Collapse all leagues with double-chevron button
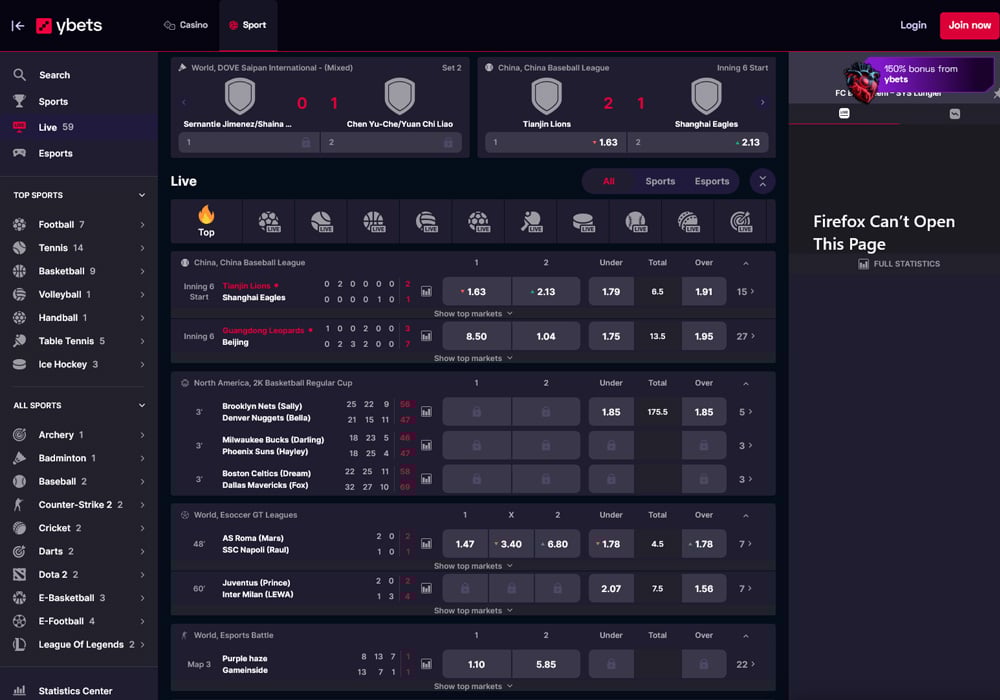 tap(762, 182)
